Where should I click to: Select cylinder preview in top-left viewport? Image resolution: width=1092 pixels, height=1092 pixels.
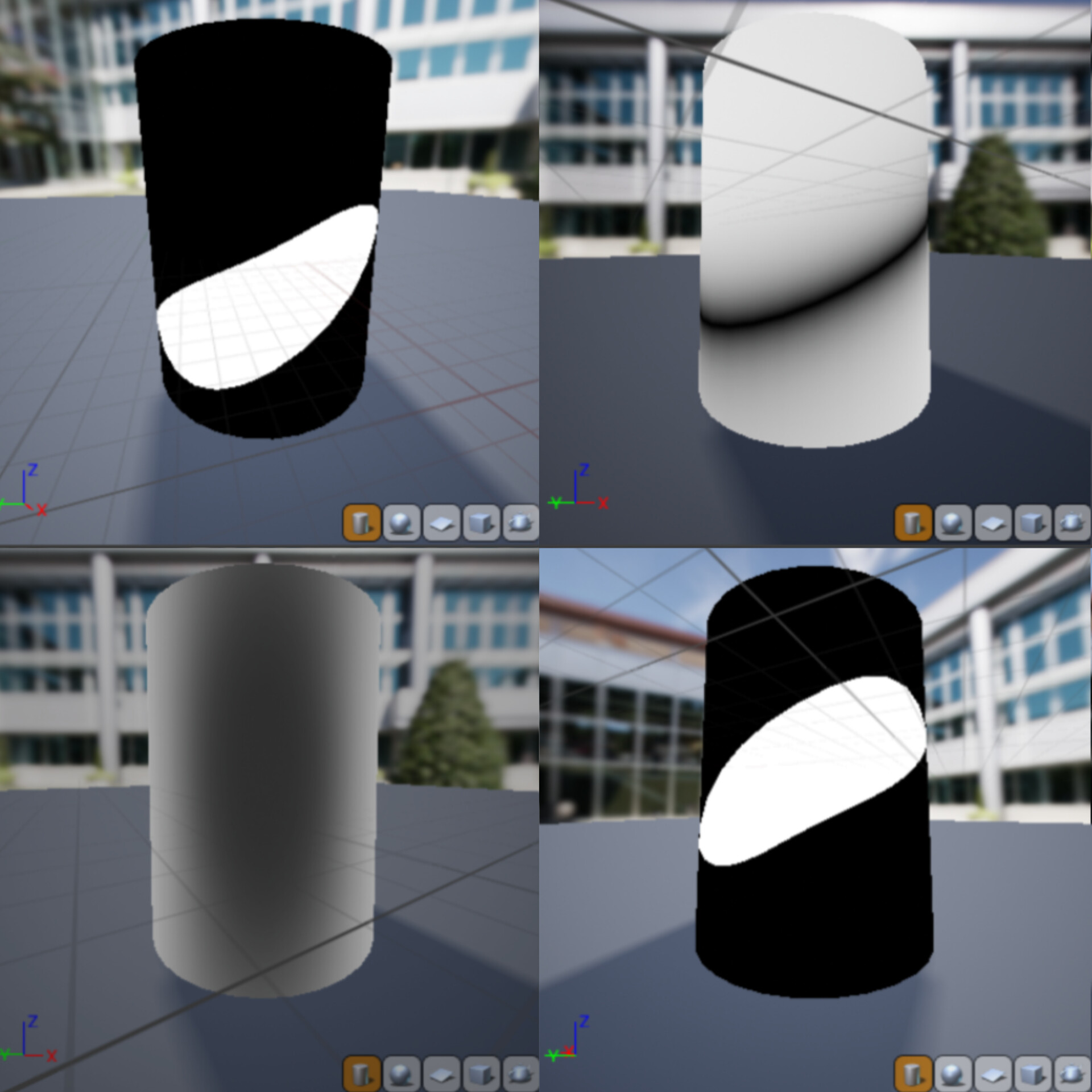(x=361, y=522)
